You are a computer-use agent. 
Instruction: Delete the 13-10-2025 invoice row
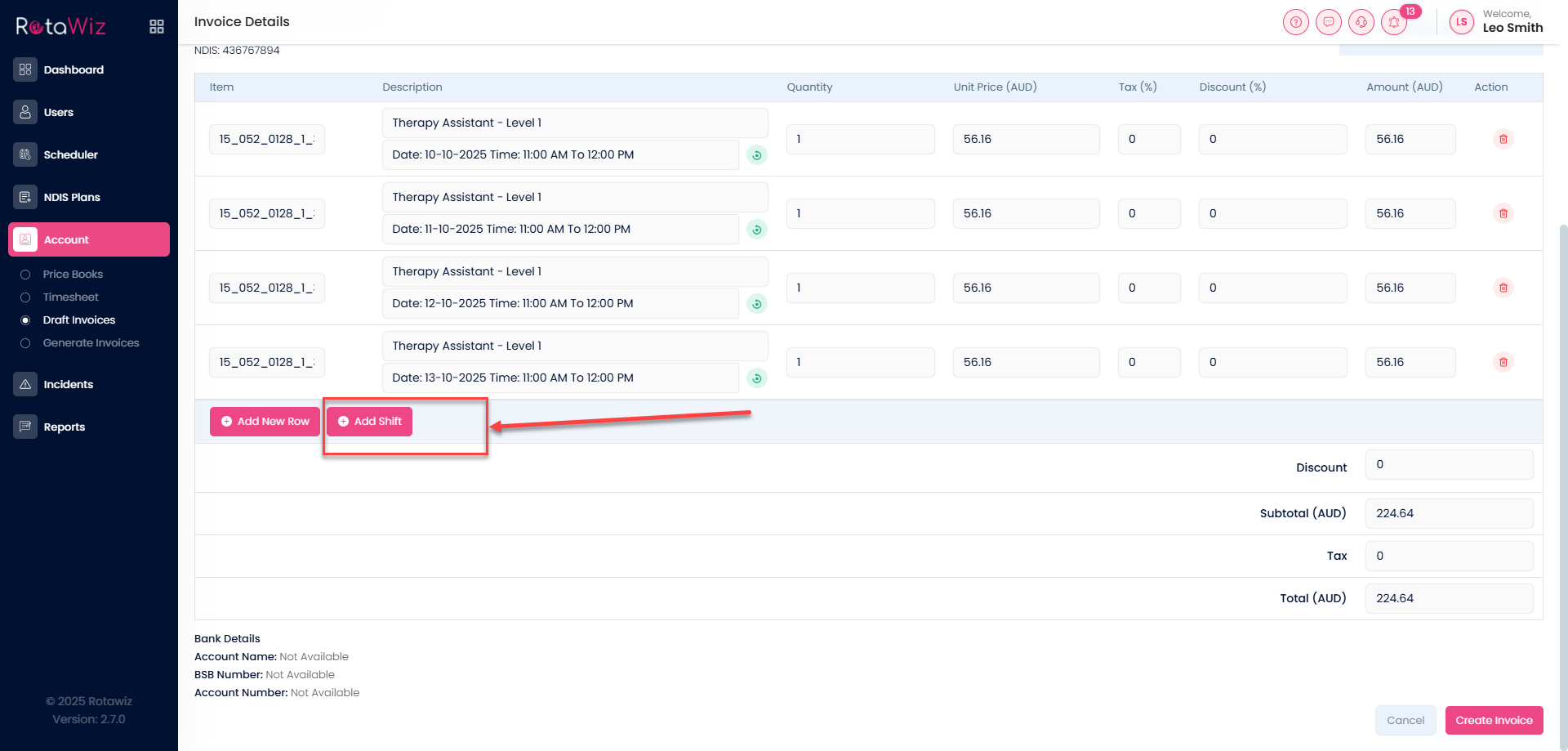coord(1503,362)
